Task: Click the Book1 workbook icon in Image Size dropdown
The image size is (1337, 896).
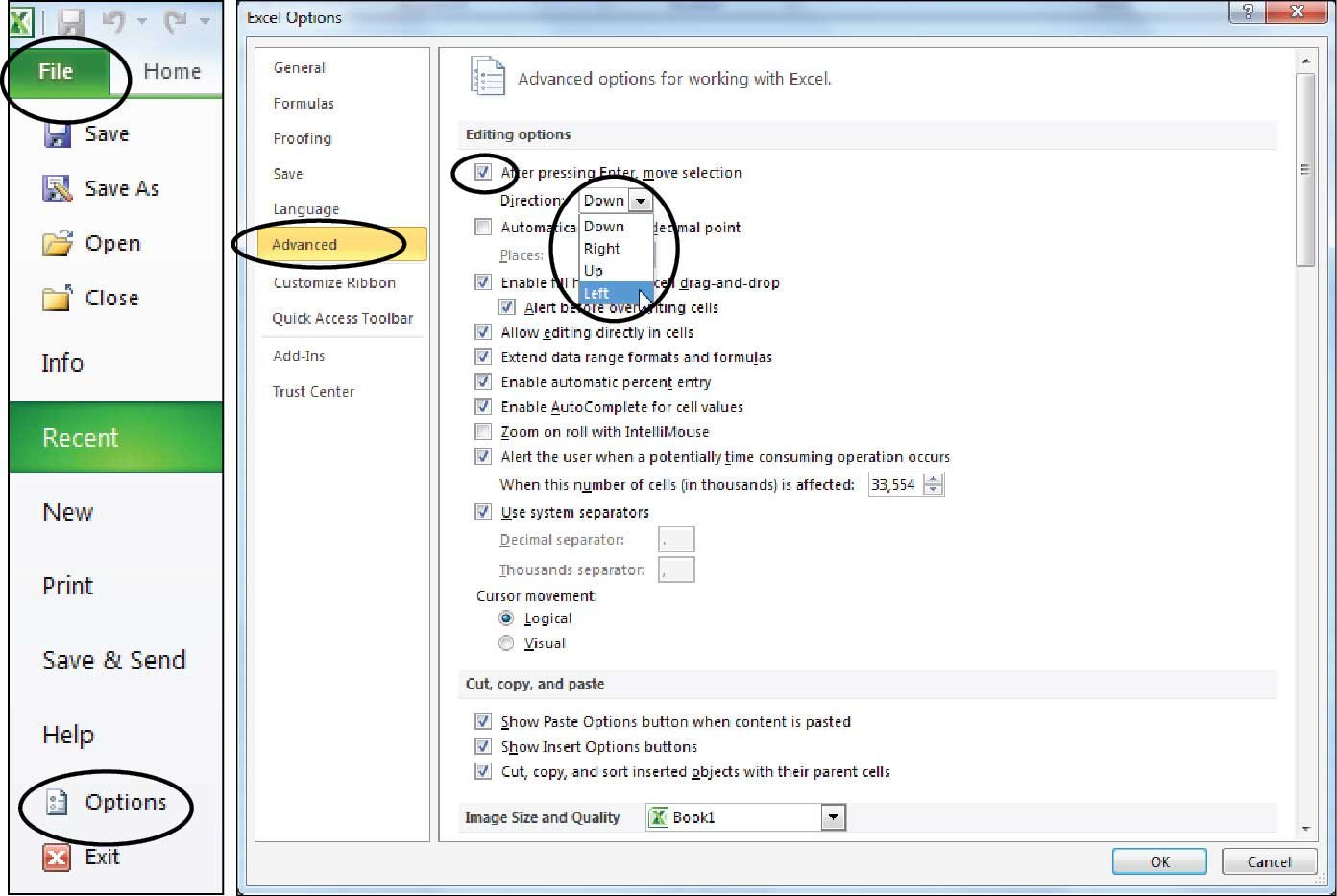Action: [x=659, y=817]
